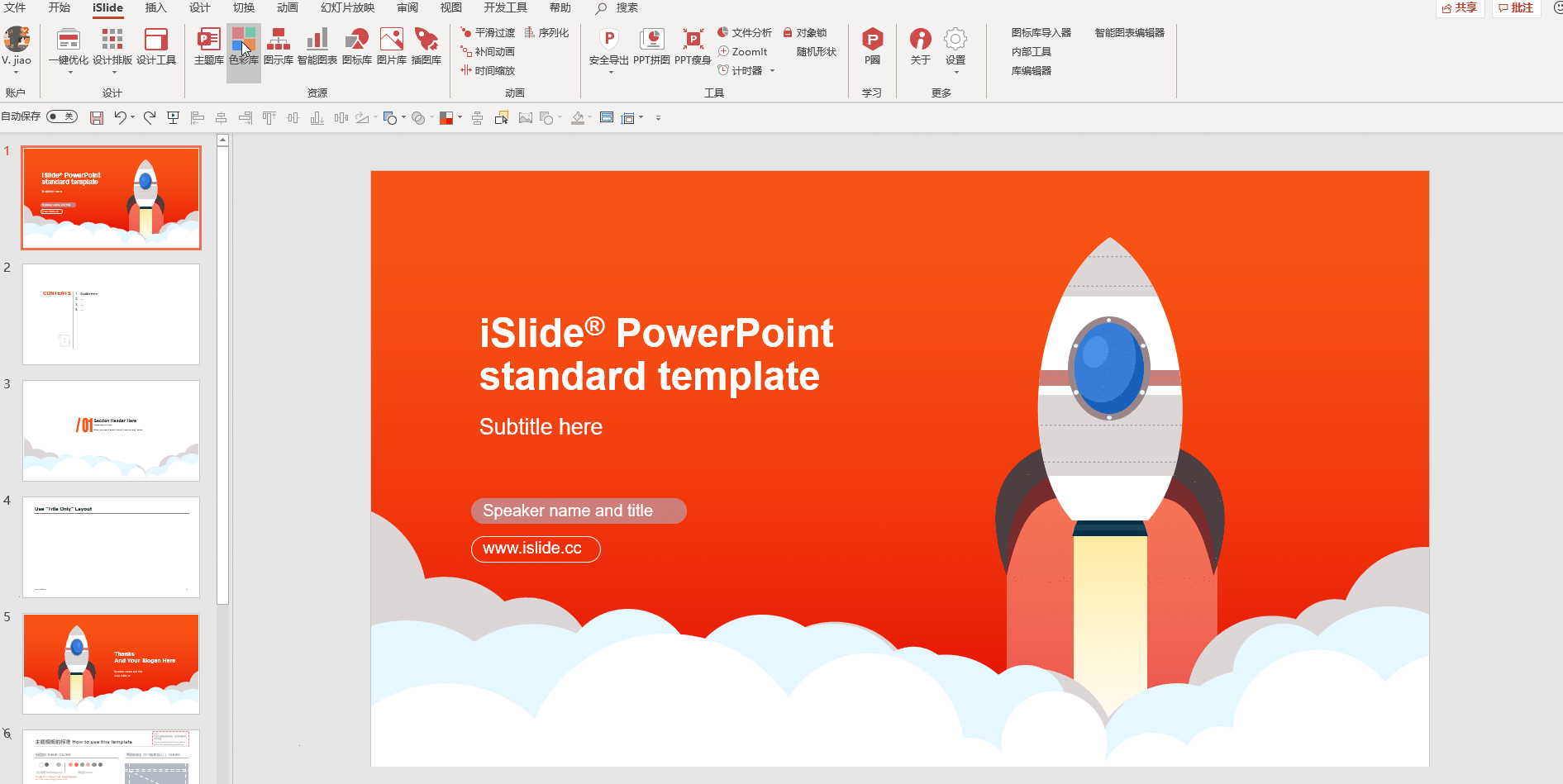The width and height of the screenshot is (1563, 784).
Task: Click the align right icon
Action: point(245,118)
